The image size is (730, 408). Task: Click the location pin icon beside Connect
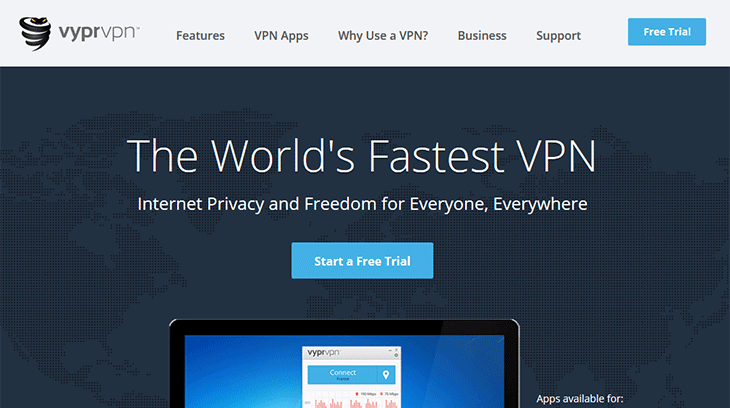pos(386,374)
